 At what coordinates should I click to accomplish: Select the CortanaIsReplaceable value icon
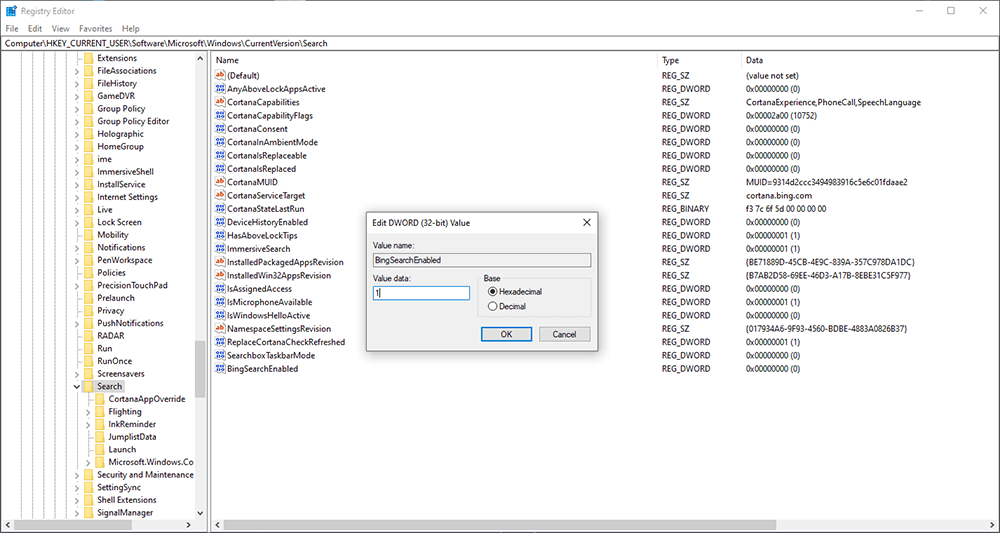221,156
